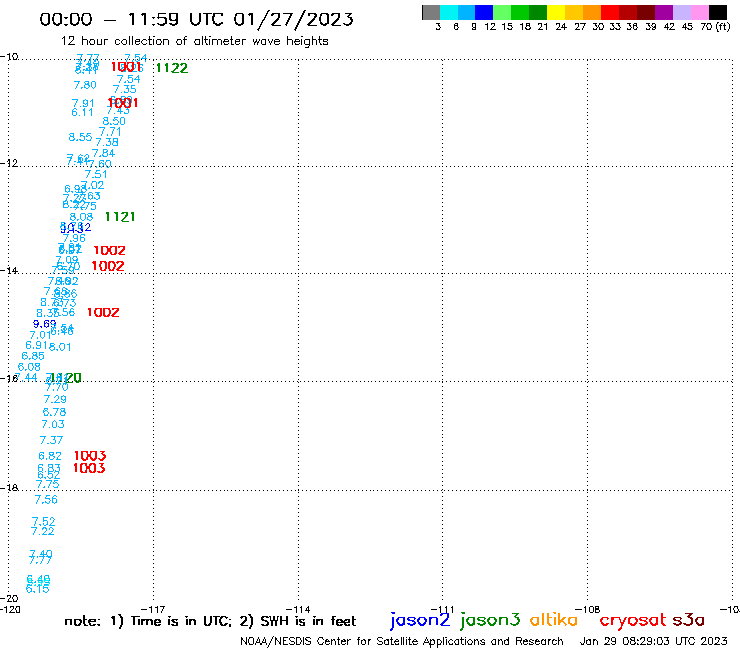This screenshot has width=740, height=650.
Task: Click subtitle '12 hour collection of altimeter wave heights'
Action: point(194,41)
